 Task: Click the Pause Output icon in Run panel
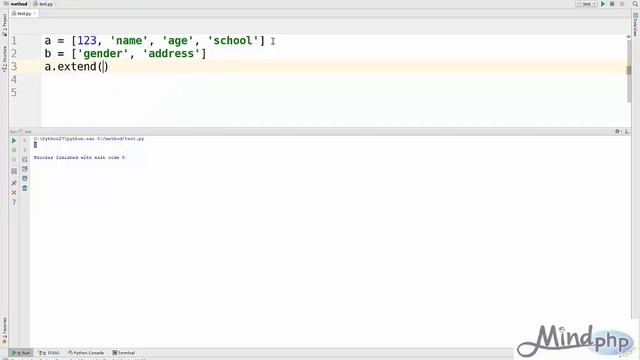[x=14, y=160]
